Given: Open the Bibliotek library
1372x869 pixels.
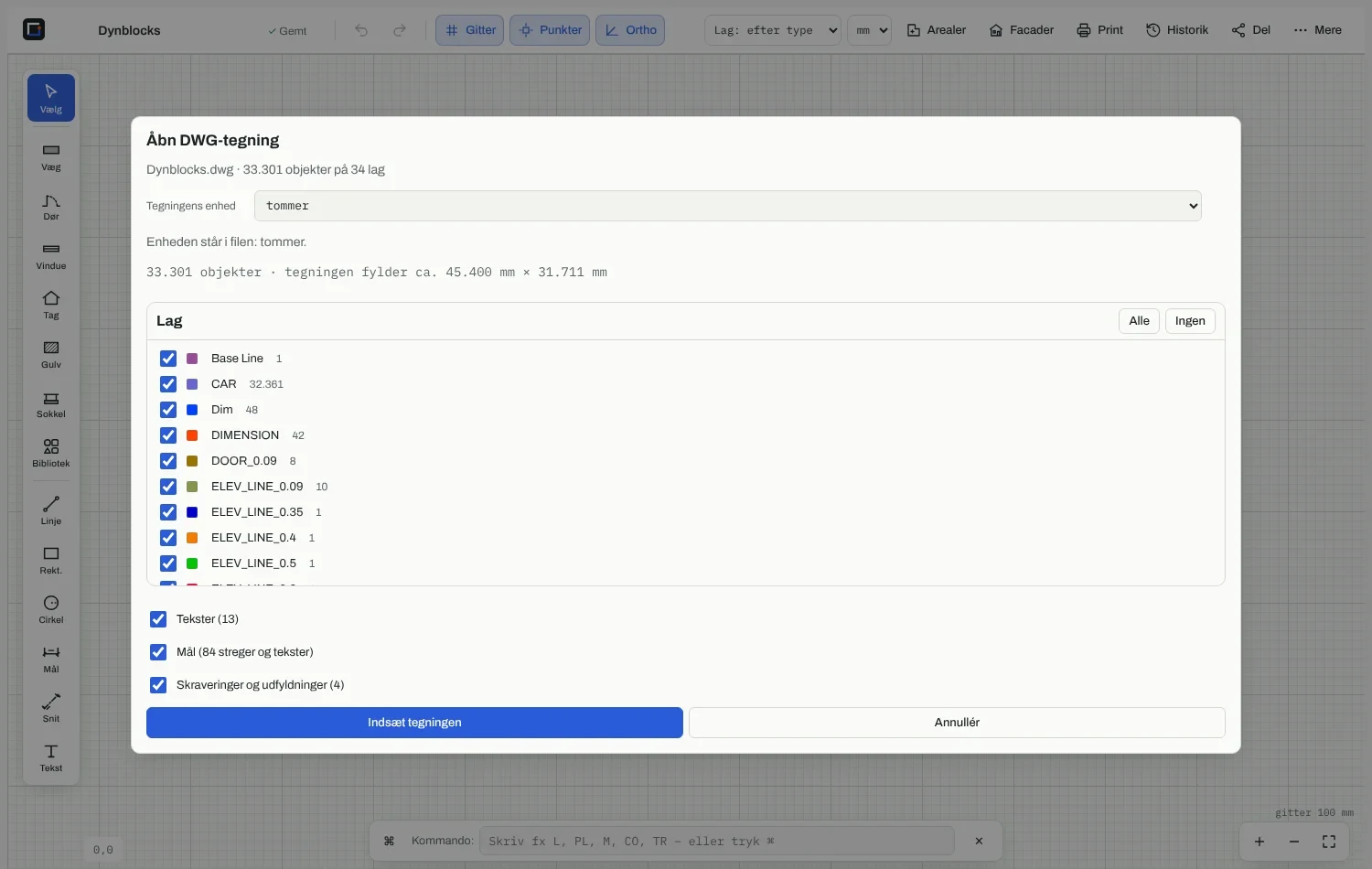Looking at the screenshot, I should pos(51,453).
